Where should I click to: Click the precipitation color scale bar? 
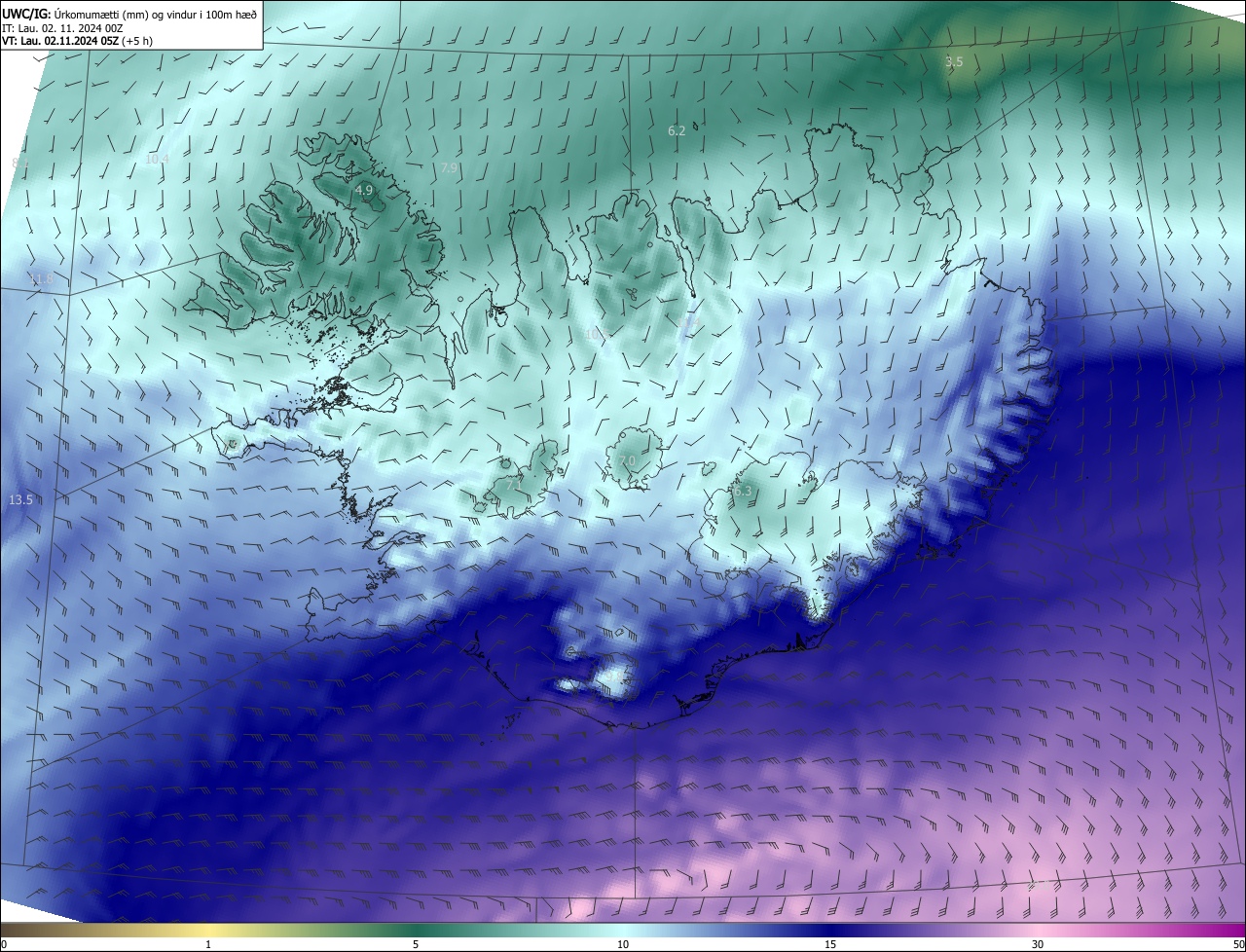point(623,930)
